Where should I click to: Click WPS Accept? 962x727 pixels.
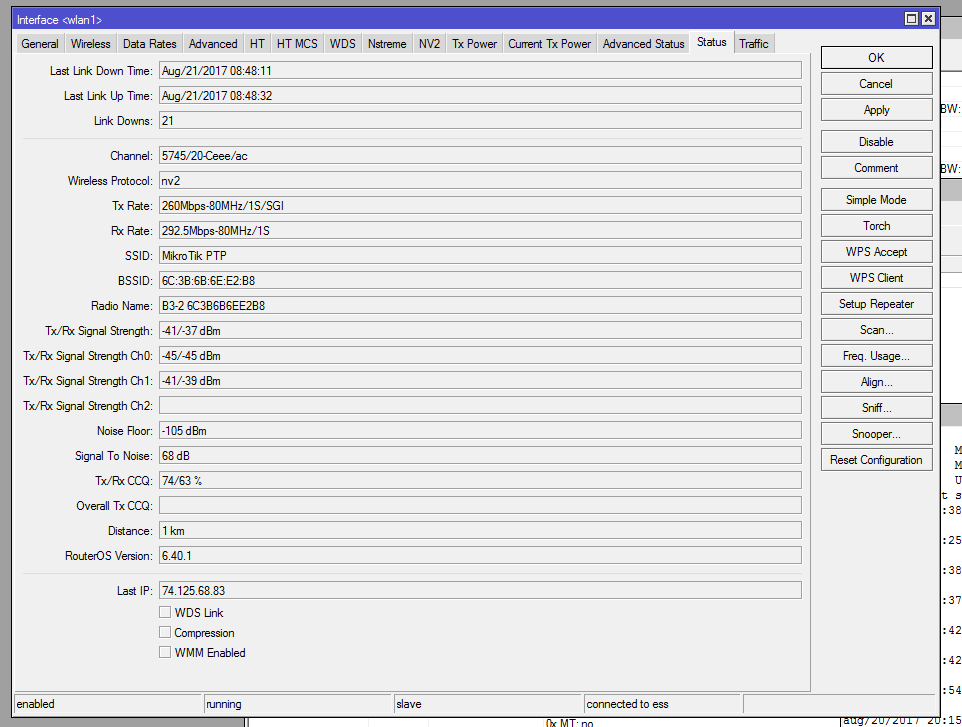[876, 251]
